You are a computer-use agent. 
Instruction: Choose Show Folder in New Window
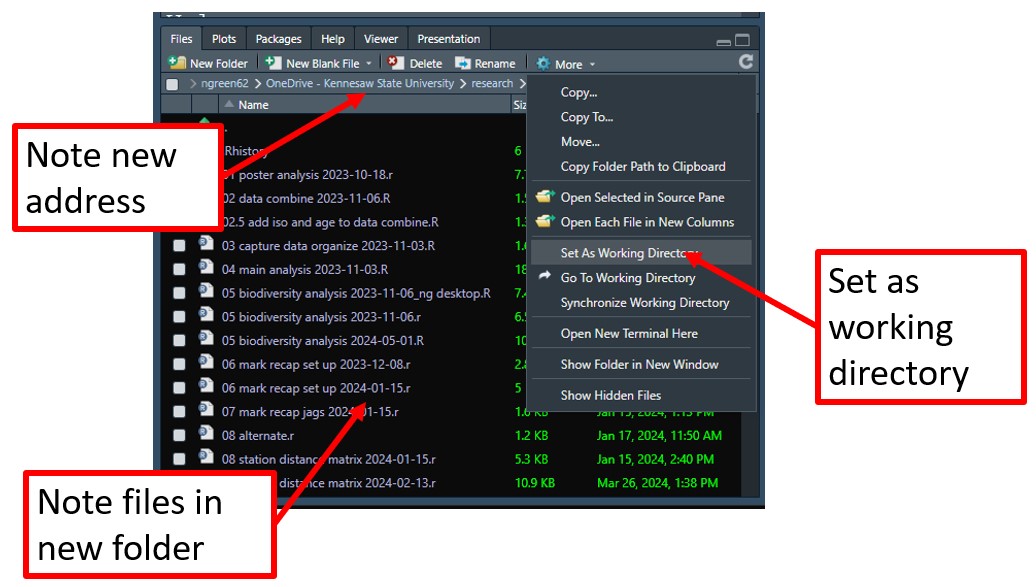[641, 364]
